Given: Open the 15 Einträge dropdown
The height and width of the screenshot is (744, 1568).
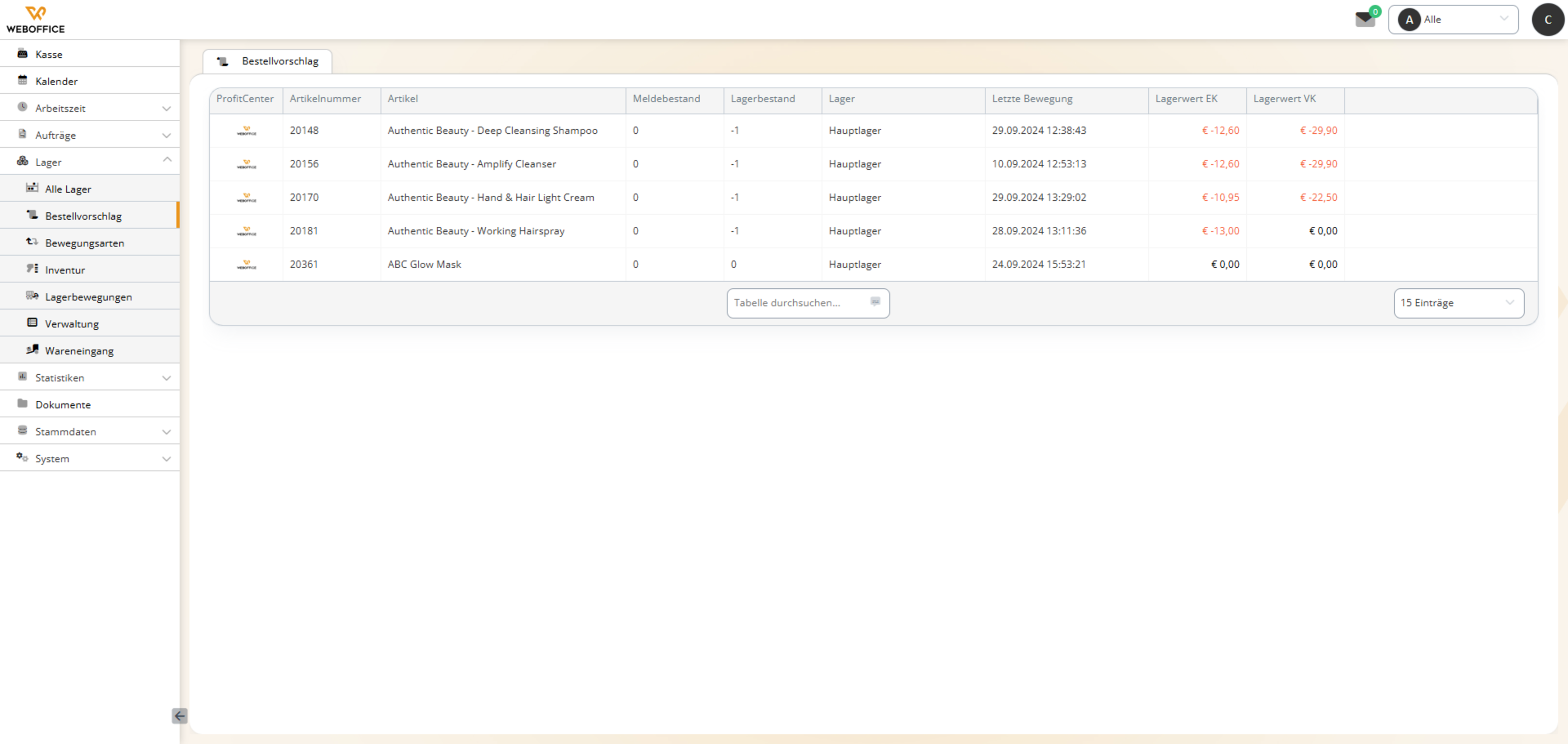Looking at the screenshot, I should tap(1458, 303).
